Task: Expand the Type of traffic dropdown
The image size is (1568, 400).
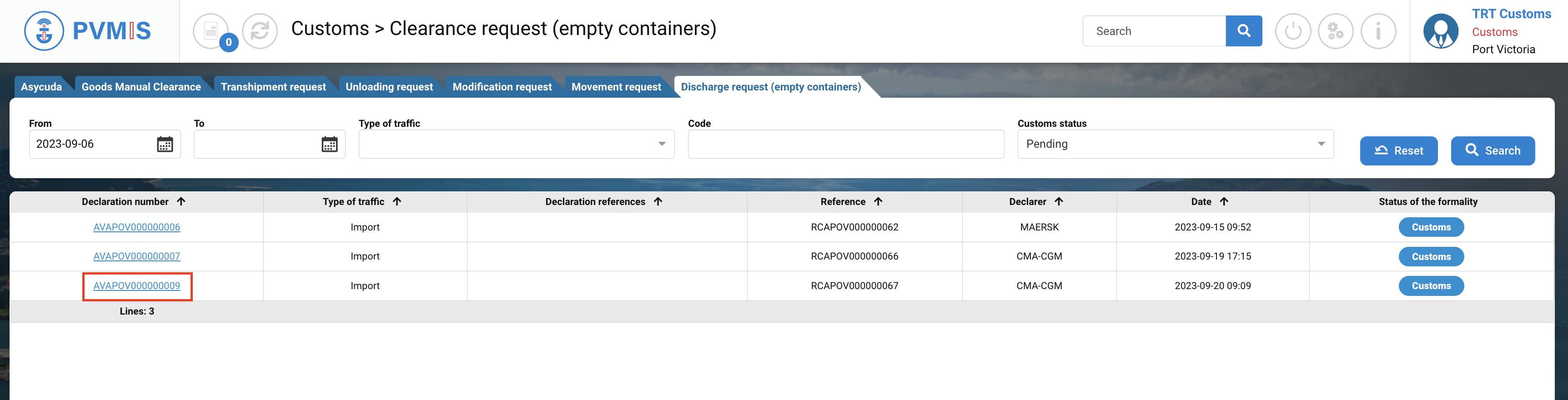Action: point(662,144)
